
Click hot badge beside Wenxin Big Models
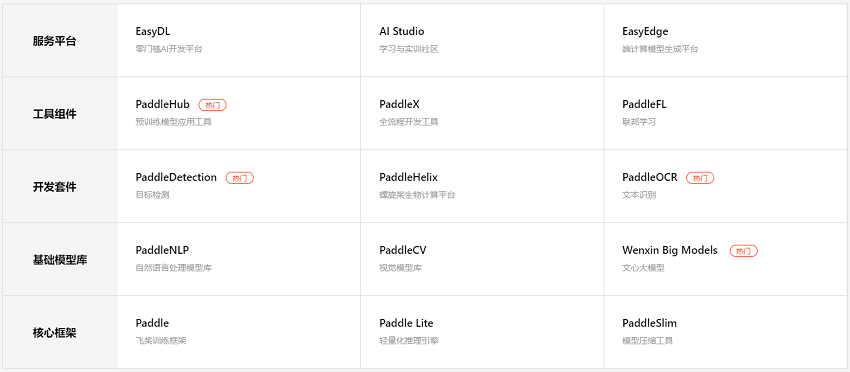tap(744, 251)
